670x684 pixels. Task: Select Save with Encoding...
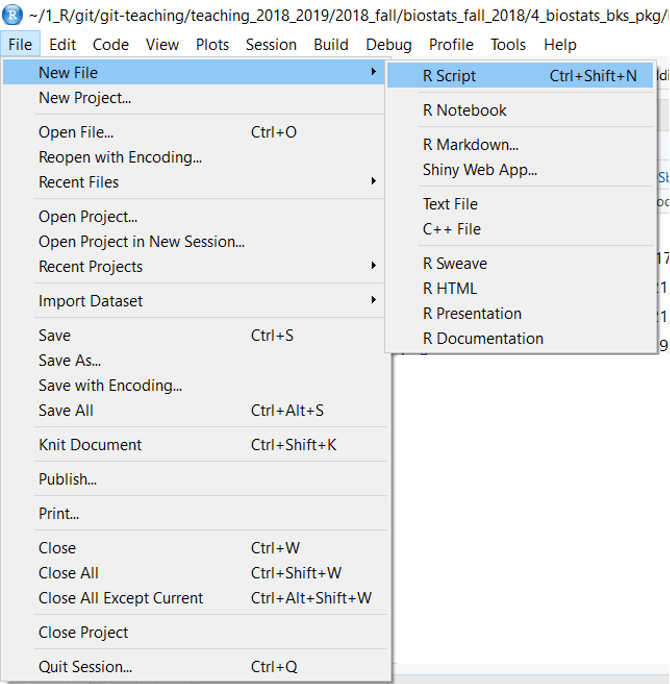(194, 385)
